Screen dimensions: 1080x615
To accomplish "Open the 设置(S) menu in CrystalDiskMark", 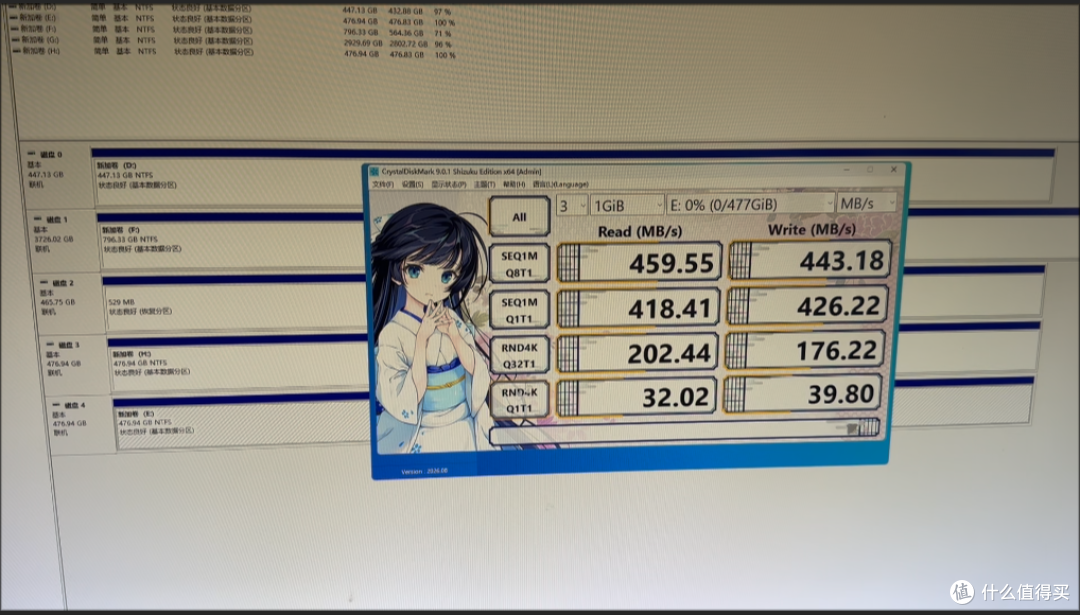I will pyautogui.click(x=413, y=185).
